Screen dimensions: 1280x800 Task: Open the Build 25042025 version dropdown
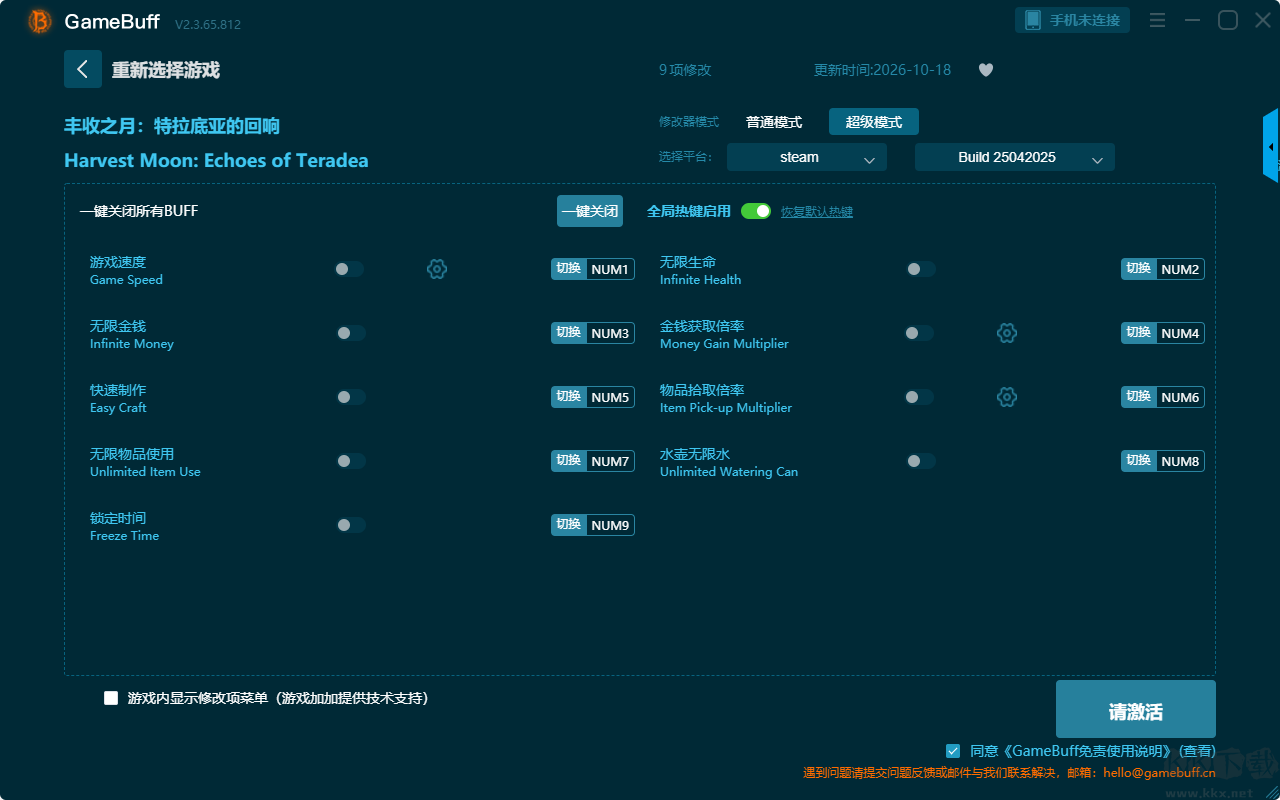pos(1015,157)
